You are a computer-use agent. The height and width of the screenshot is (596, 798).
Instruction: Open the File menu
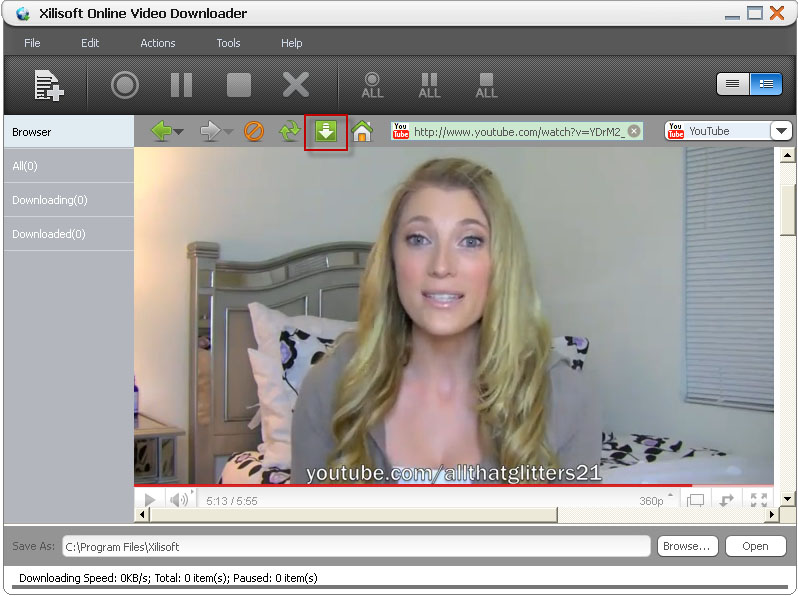32,43
